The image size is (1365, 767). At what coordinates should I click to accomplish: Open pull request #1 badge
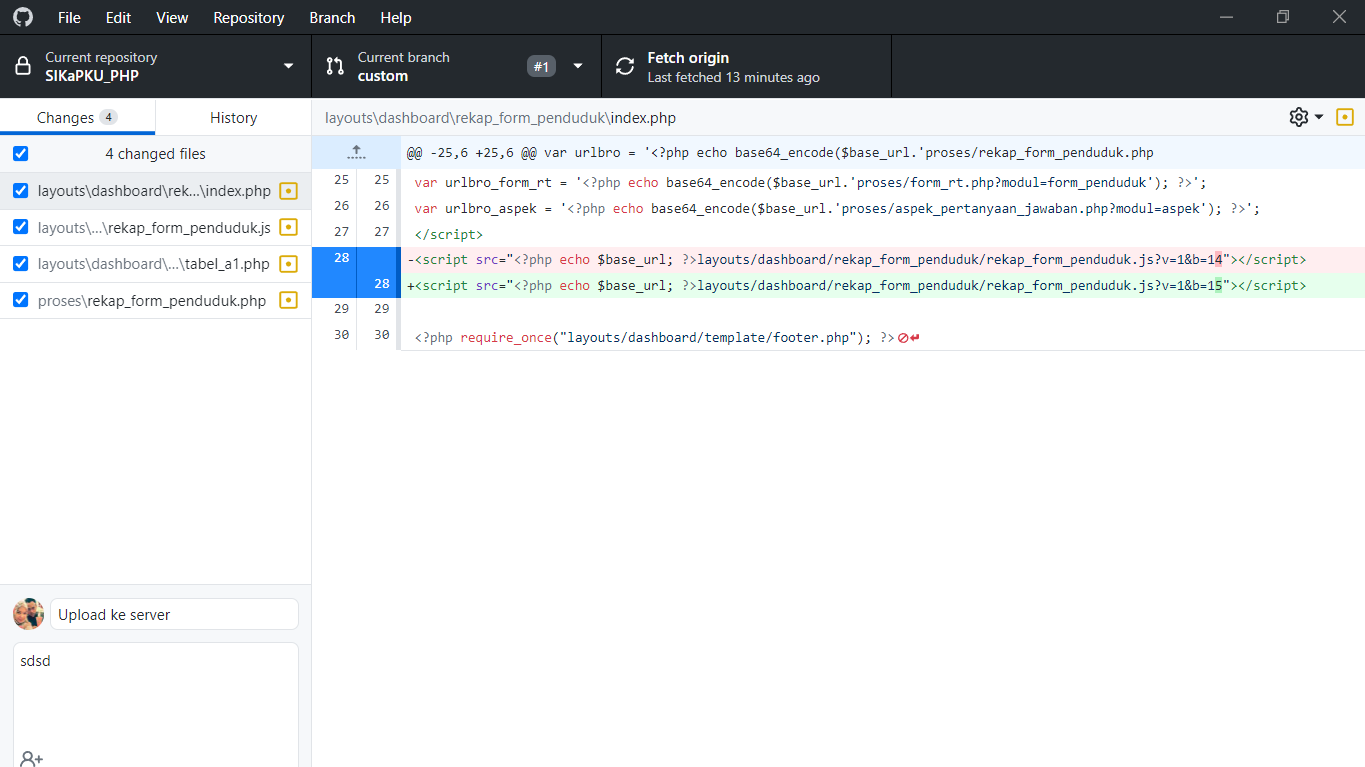[541, 67]
